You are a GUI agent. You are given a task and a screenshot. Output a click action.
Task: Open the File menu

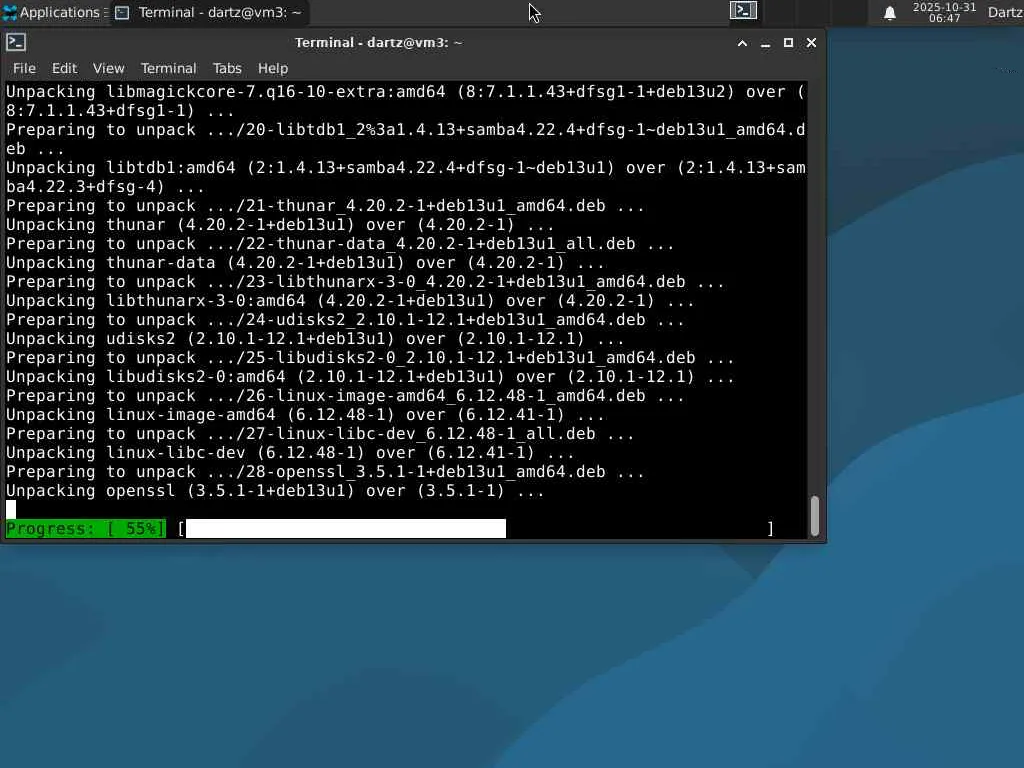tap(24, 68)
